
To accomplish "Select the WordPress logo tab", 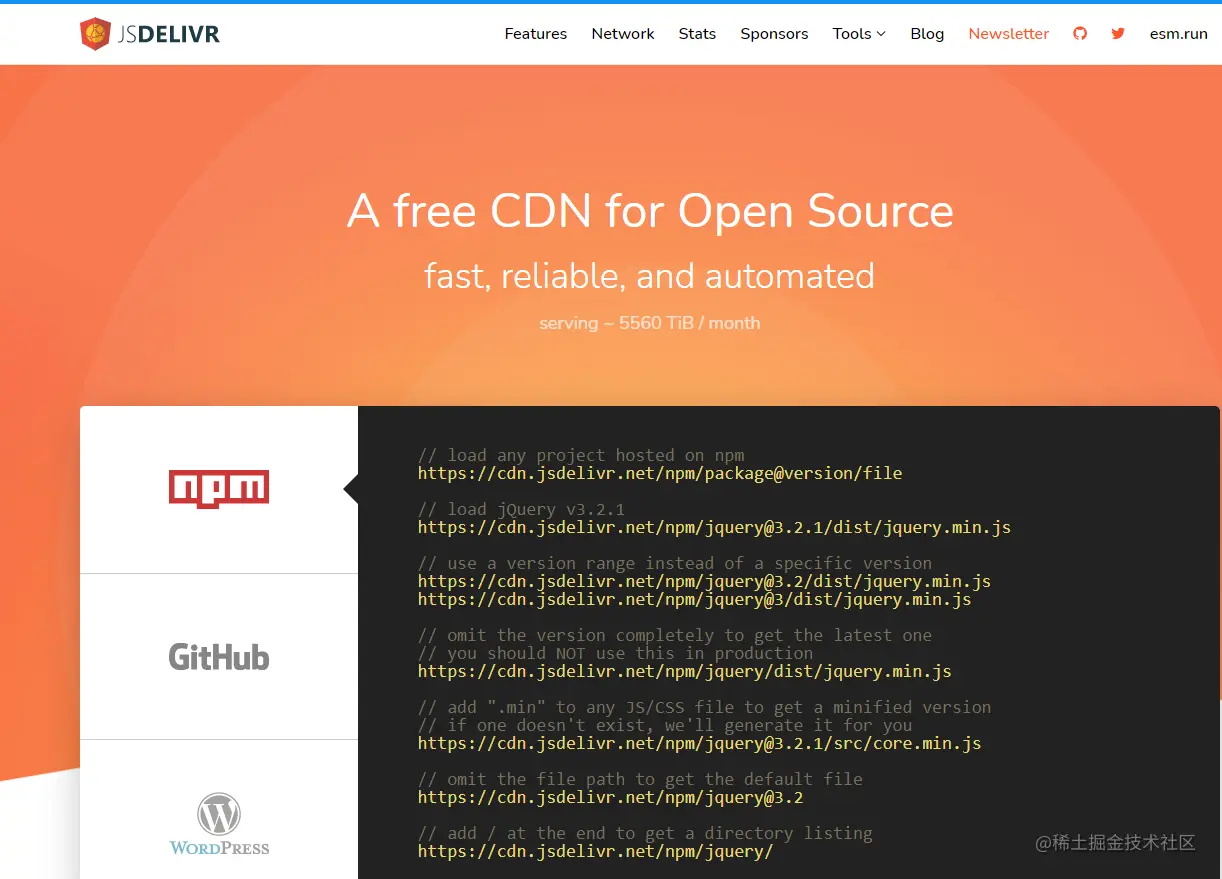I will [219, 824].
